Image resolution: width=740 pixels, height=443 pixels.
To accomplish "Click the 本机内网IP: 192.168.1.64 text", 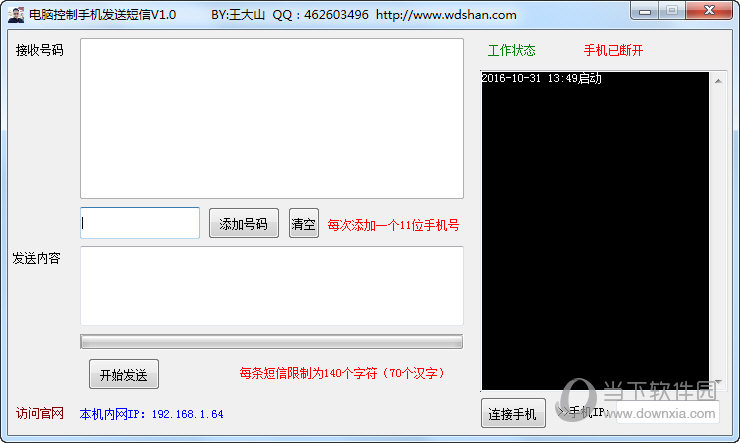I will click(151, 414).
